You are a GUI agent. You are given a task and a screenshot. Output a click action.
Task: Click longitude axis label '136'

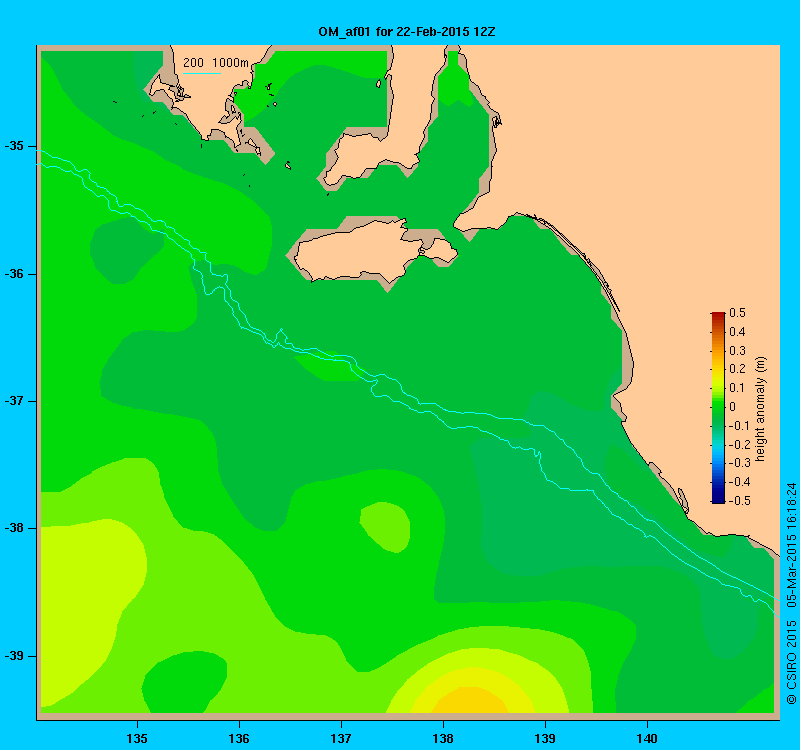click(239, 738)
